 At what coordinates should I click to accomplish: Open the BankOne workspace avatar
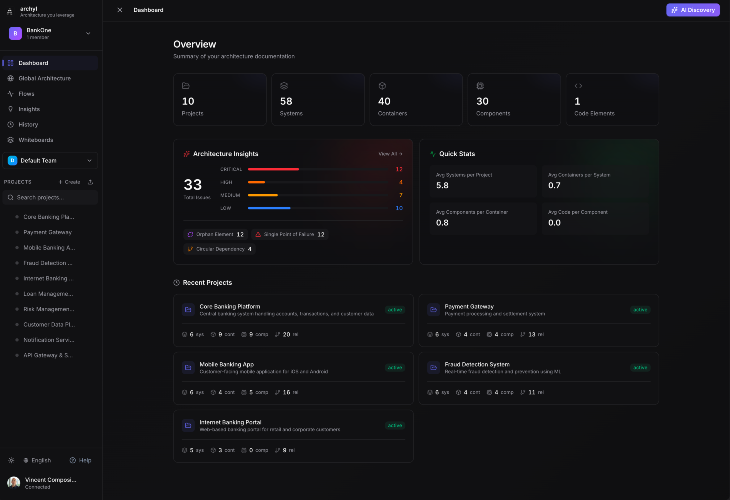15,34
